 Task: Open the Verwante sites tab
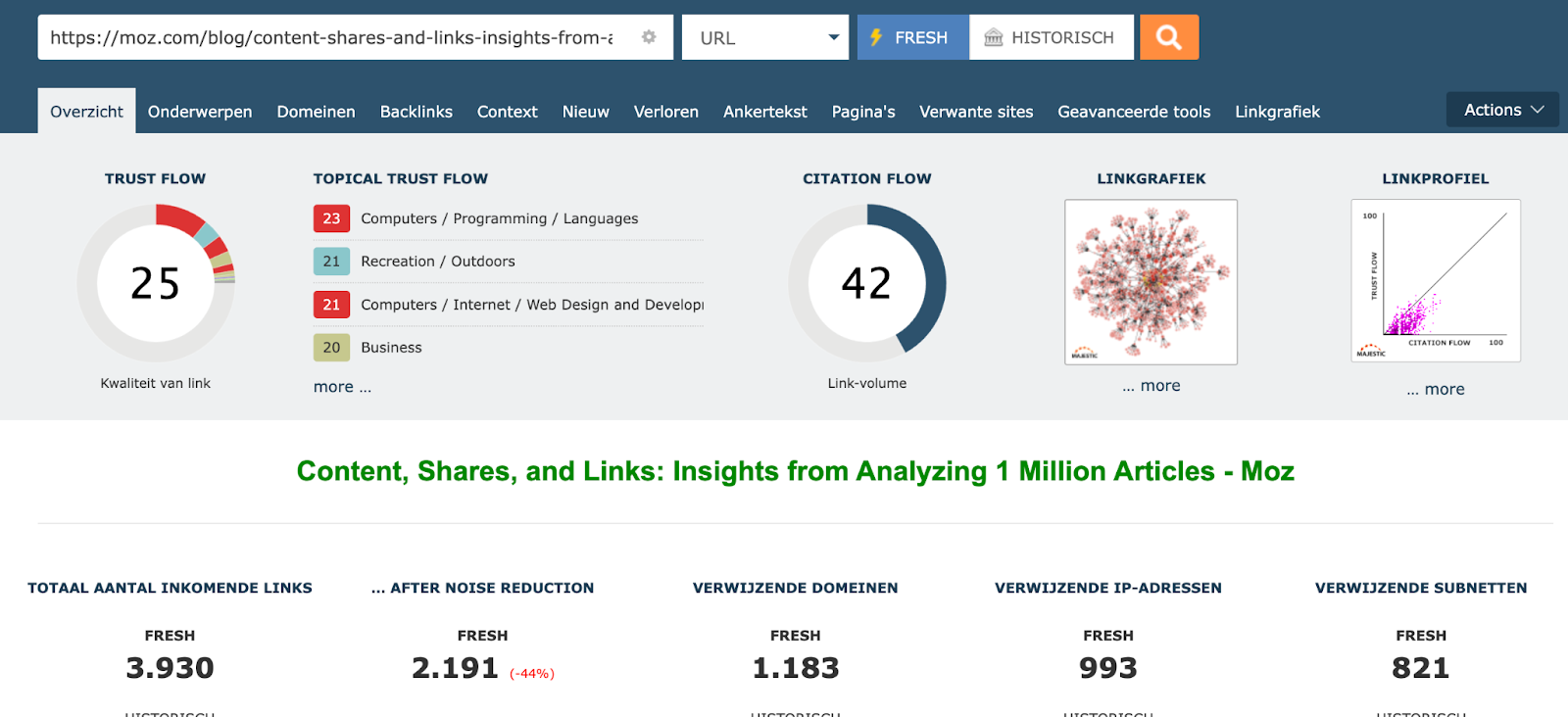pos(976,112)
